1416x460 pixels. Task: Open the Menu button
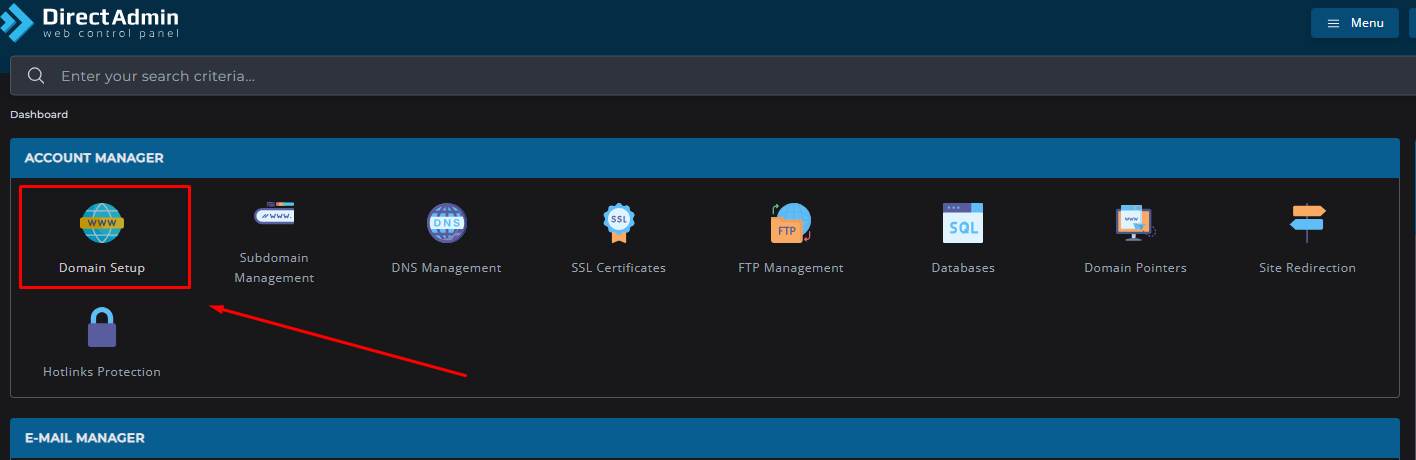pyautogui.click(x=1354, y=23)
